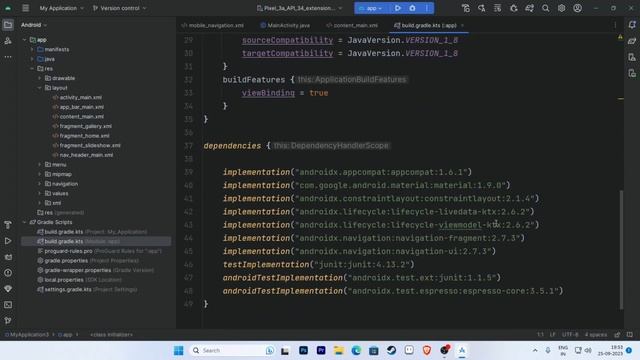
Task: Open Running Devices tool window
Action: [632, 73]
